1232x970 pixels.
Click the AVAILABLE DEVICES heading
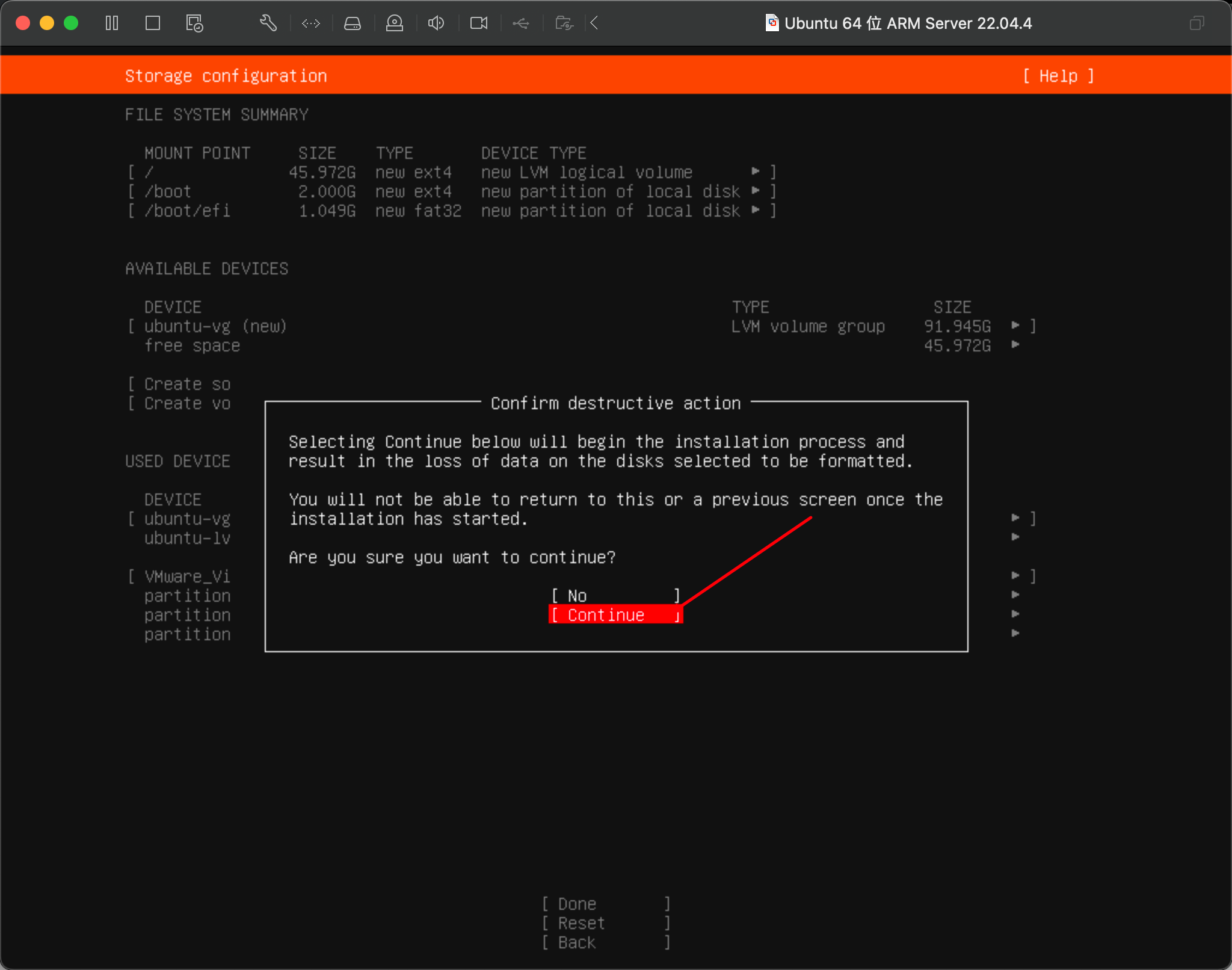point(206,268)
